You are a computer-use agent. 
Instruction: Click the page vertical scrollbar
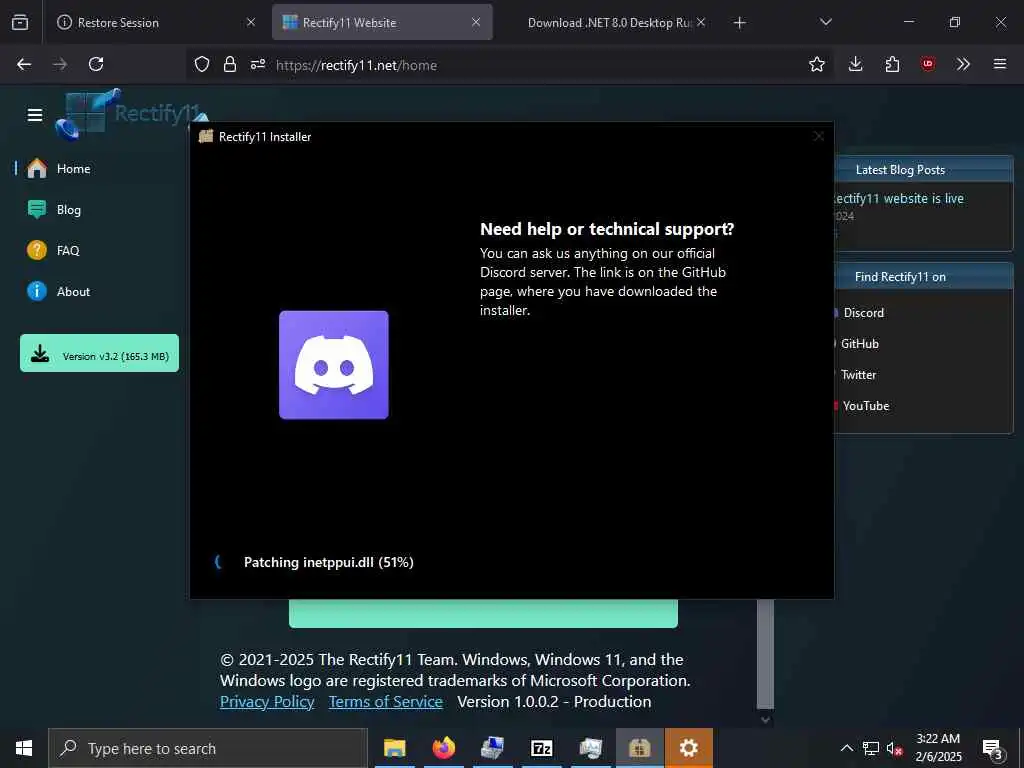pos(765,653)
